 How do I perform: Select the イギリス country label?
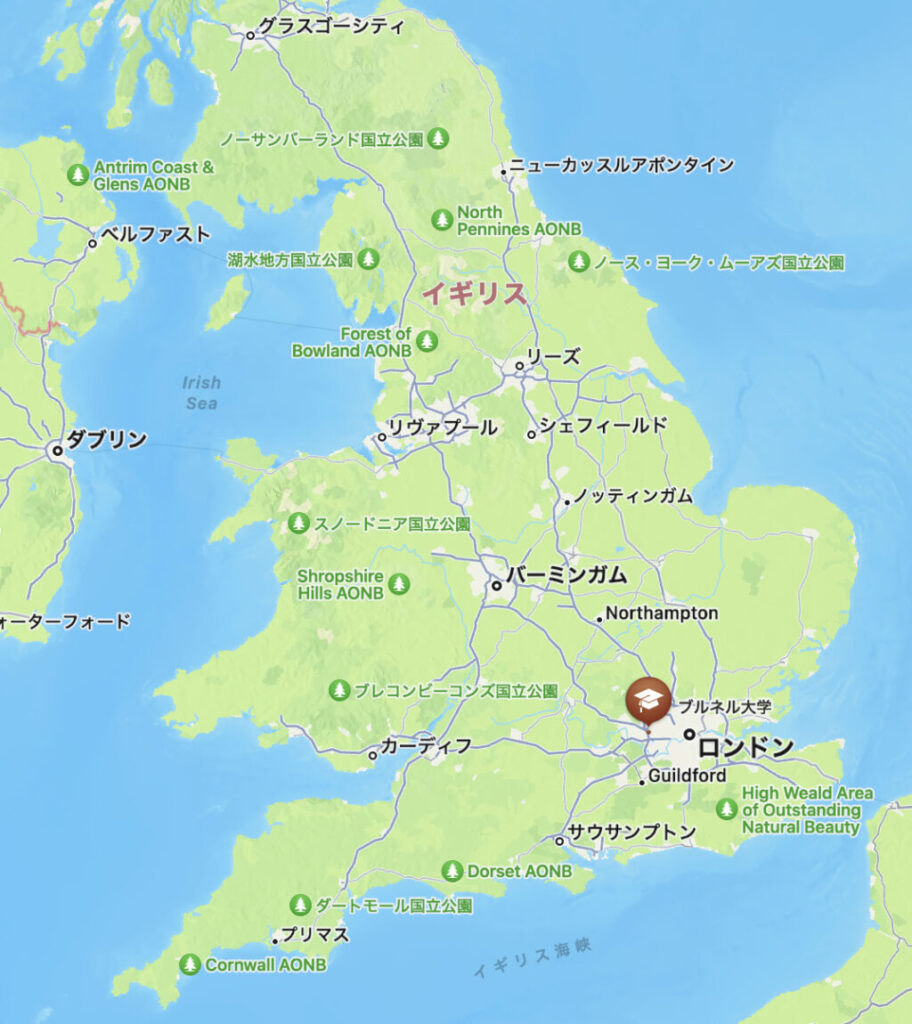[x=474, y=293]
